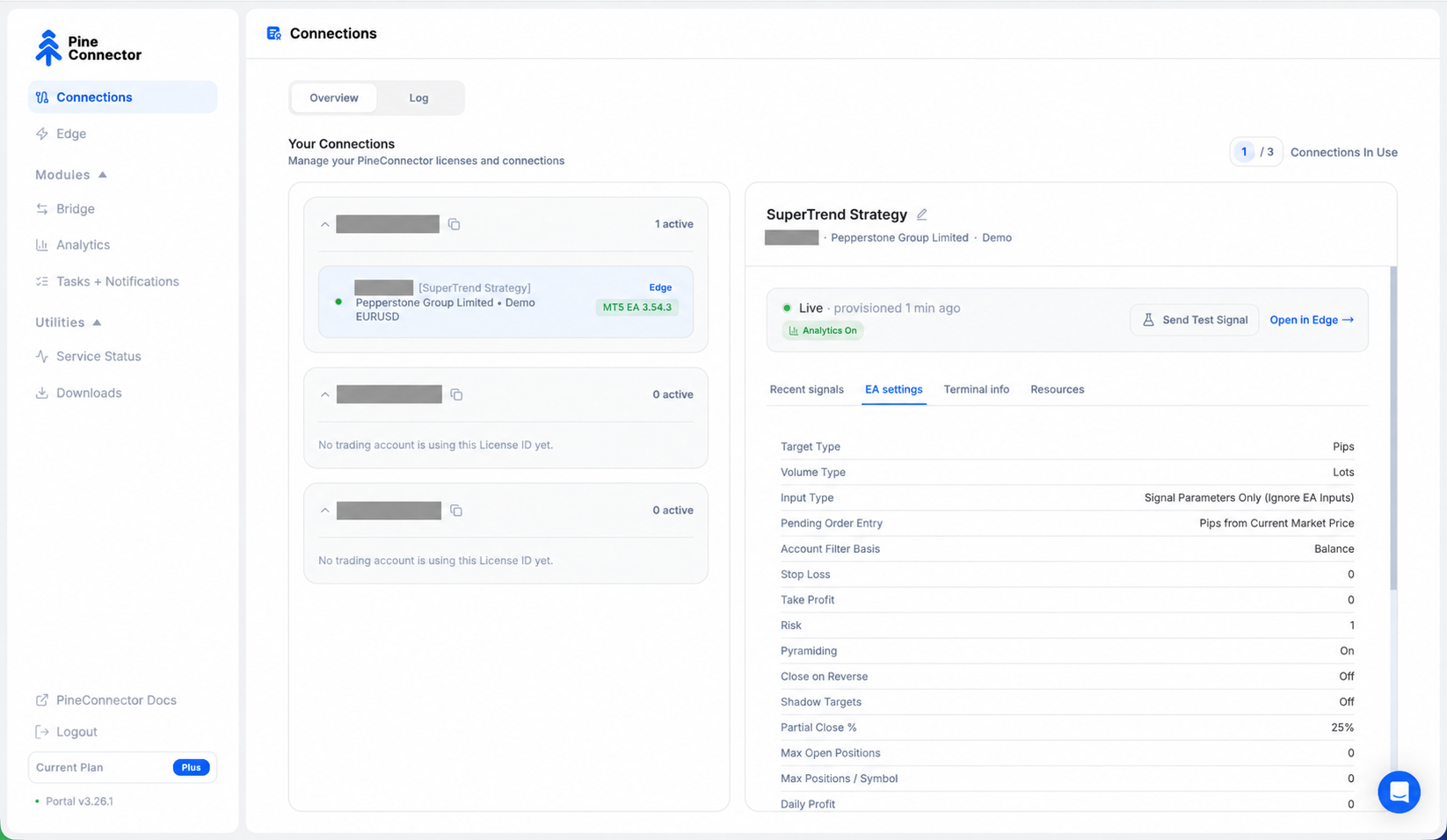1447x840 pixels.
Task: Send Test Signal button
Action: 1195,320
